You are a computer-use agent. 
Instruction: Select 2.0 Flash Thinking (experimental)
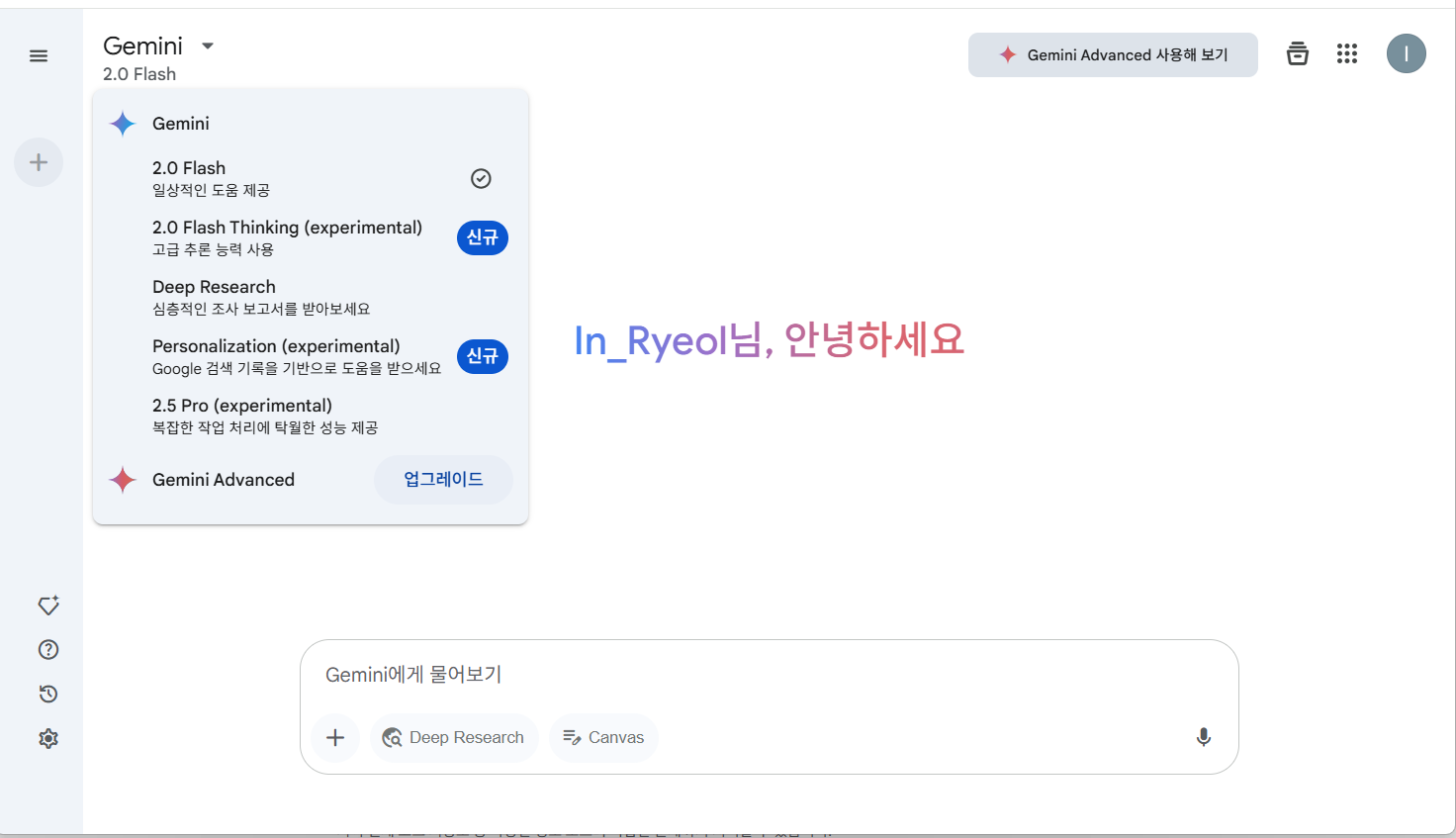pos(311,237)
